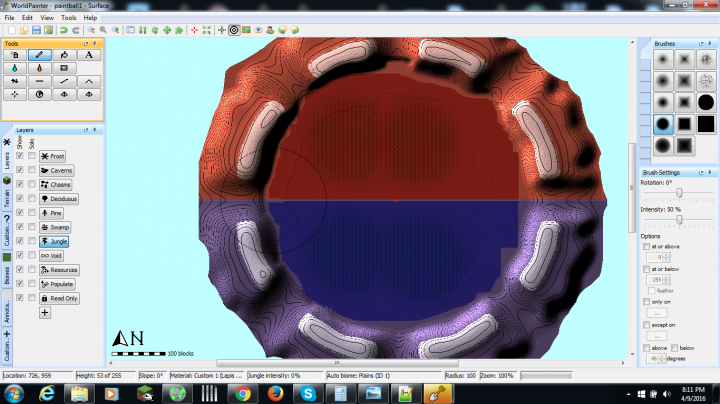Open the View menu
The width and height of the screenshot is (720, 404).
(x=46, y=18)
